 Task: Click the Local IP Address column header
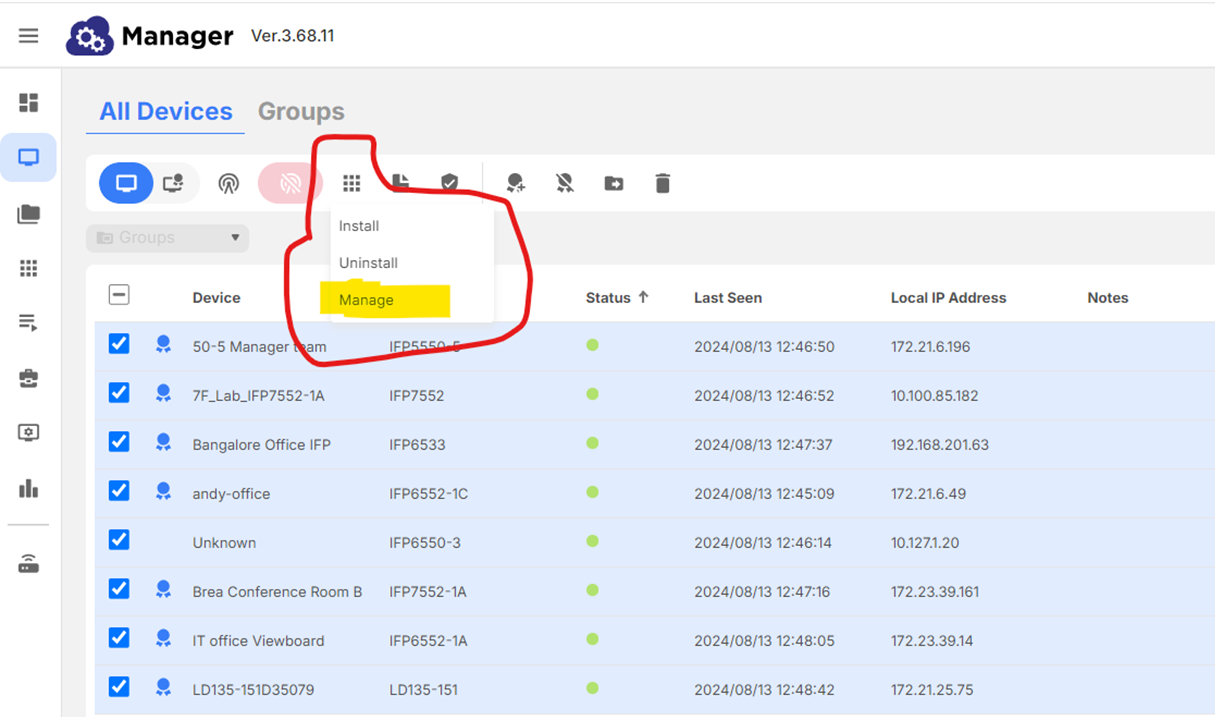click(949, 298)
